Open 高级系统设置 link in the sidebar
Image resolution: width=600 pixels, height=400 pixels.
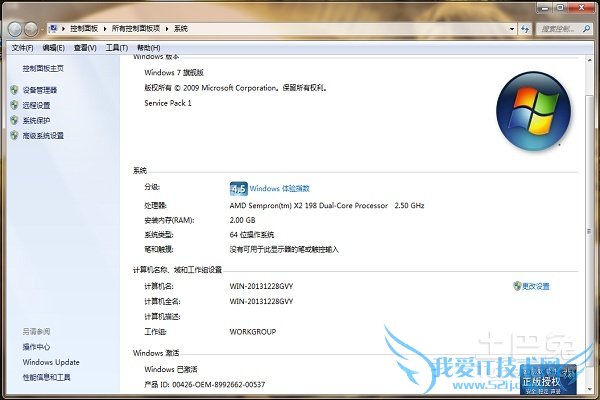(x=43, y=136)
